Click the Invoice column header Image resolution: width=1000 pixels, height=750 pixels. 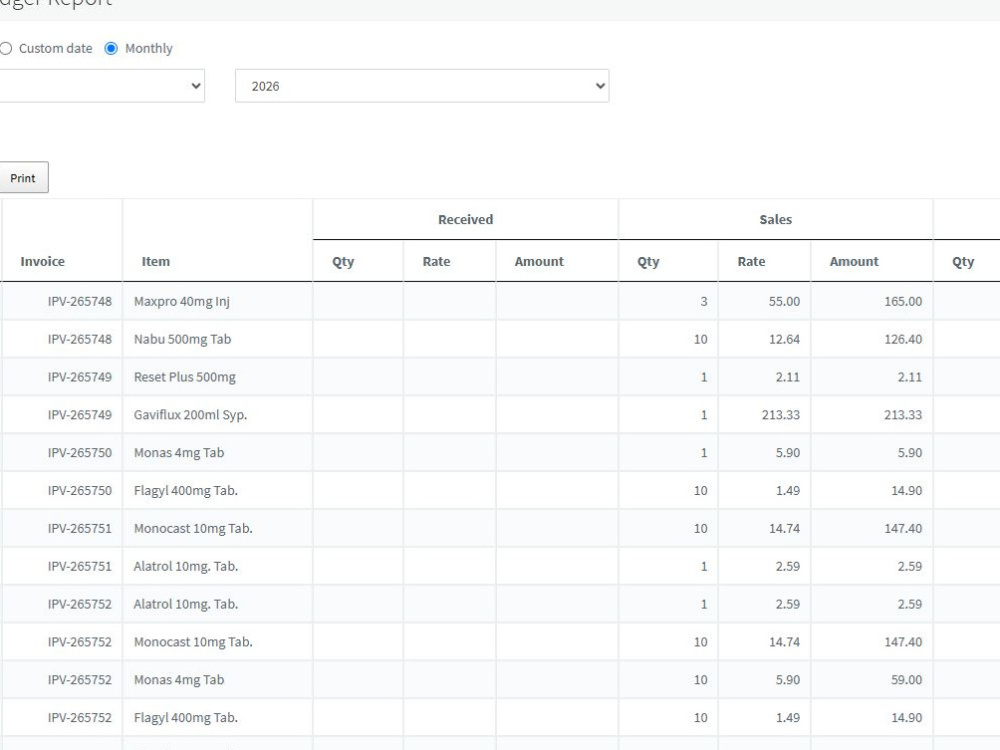(43, 261)
